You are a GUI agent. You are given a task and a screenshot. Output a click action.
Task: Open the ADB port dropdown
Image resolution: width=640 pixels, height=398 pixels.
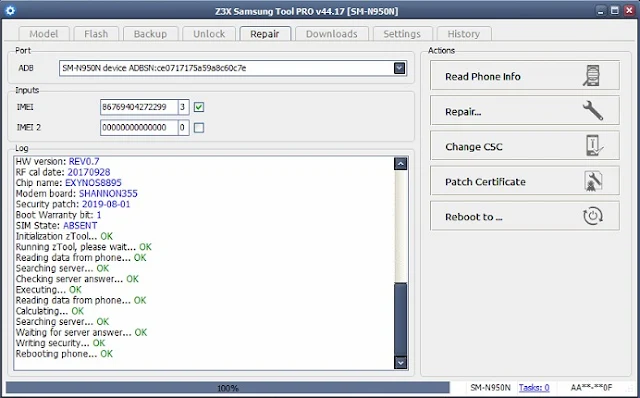[400, 68]
